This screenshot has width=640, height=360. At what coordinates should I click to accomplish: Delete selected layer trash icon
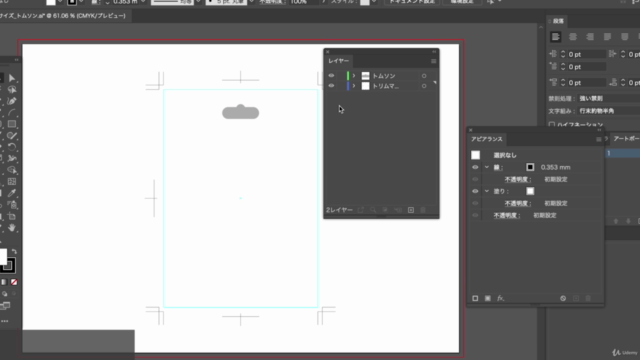pyautogui.click(x=423, y=210)
